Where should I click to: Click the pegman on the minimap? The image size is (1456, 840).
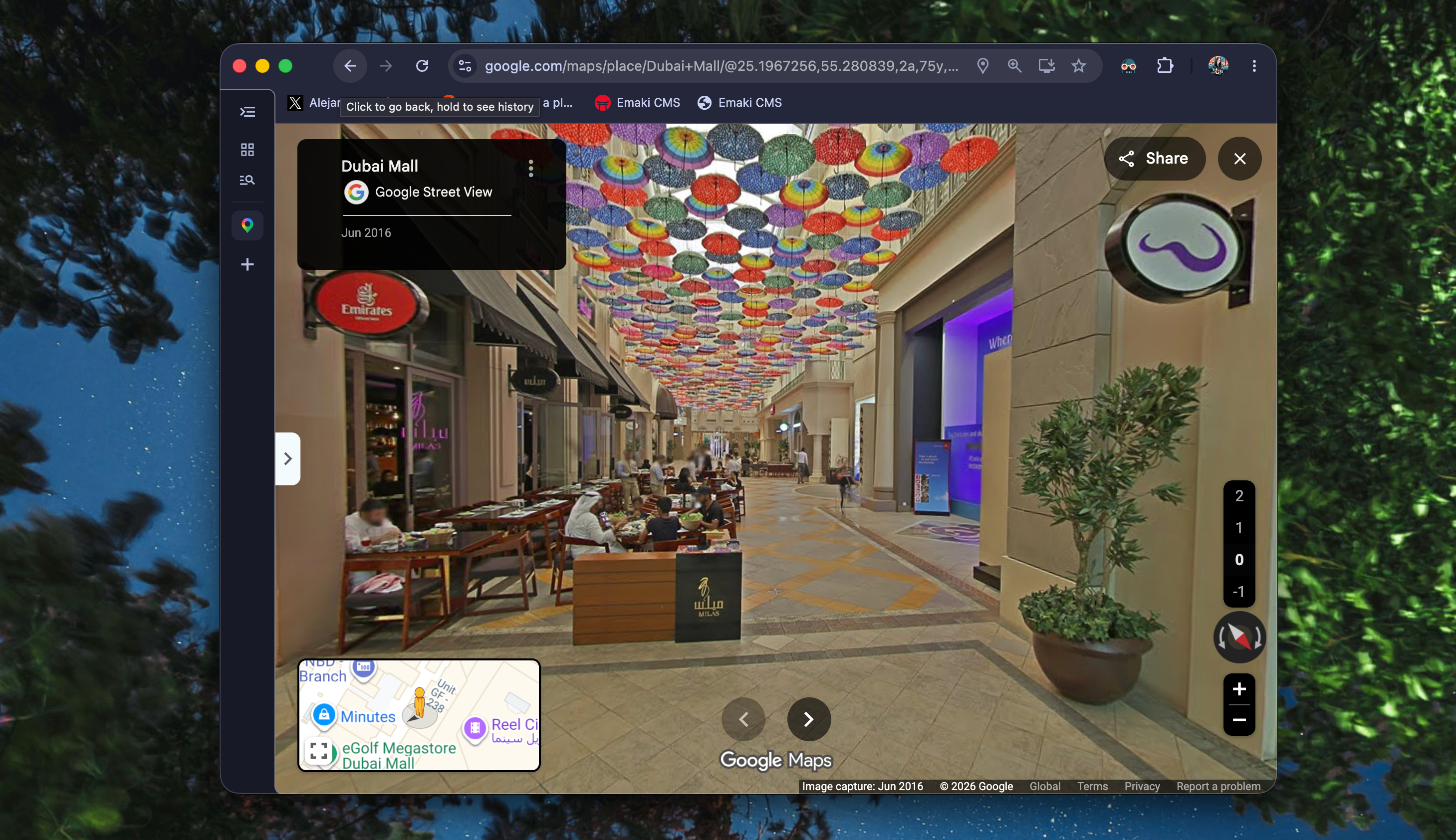pos(420,703)
